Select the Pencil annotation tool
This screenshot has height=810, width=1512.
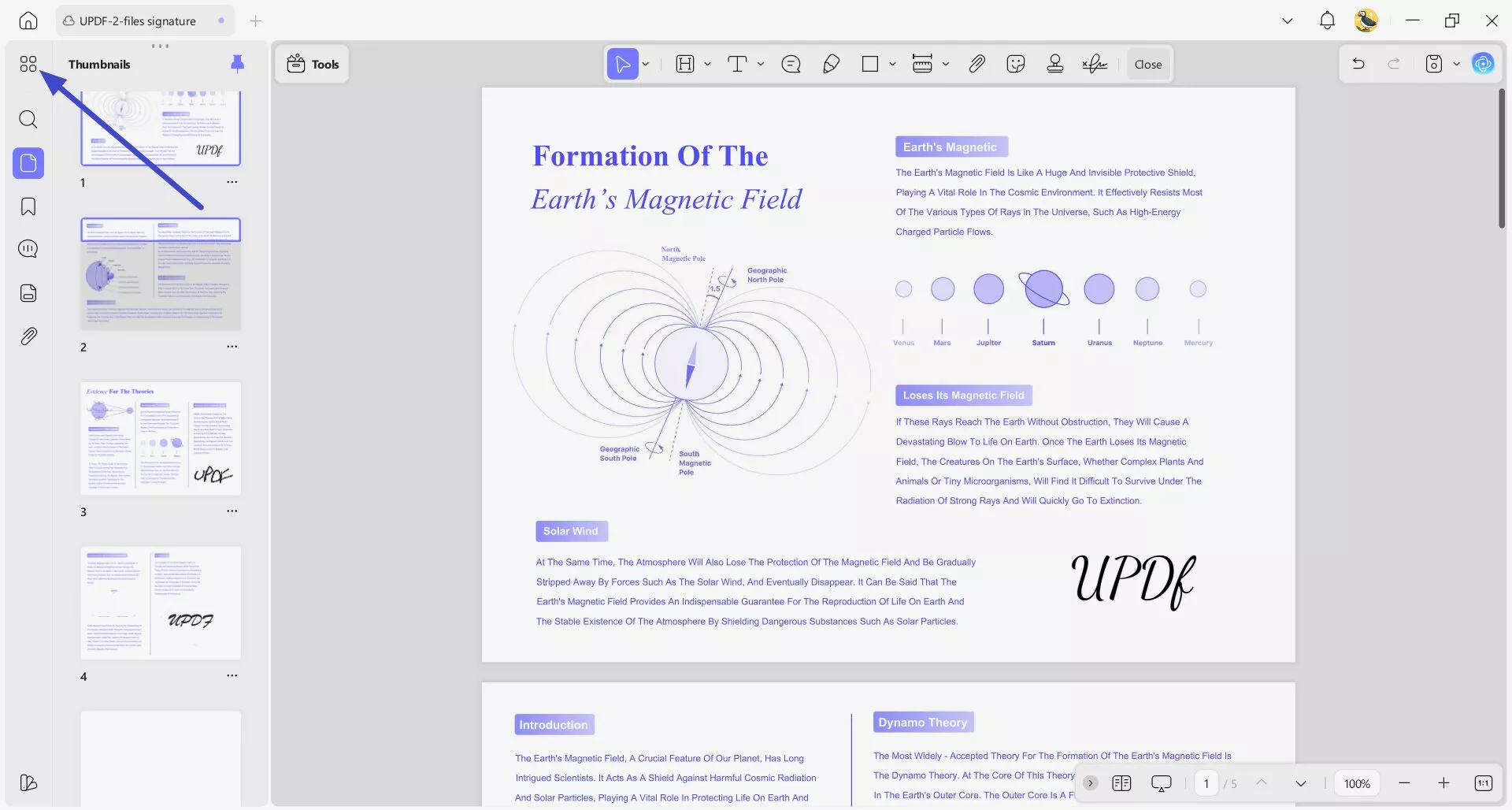(x=831, y=64)
